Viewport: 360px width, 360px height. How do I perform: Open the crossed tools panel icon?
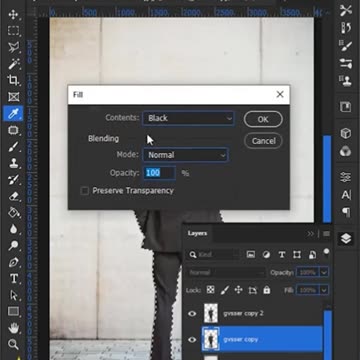click(346, 10)
